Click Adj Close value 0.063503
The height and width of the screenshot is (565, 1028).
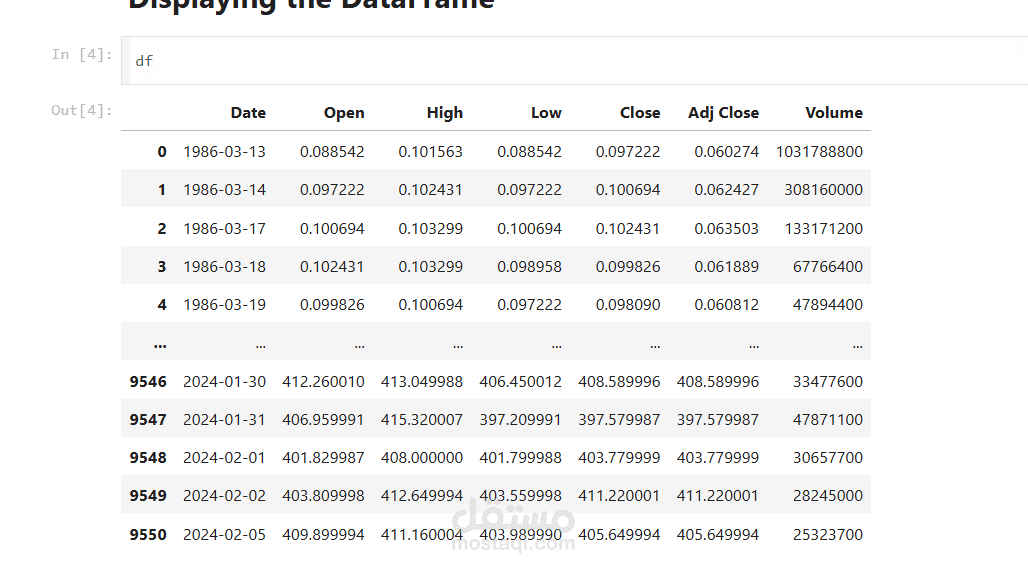point(726,229)
